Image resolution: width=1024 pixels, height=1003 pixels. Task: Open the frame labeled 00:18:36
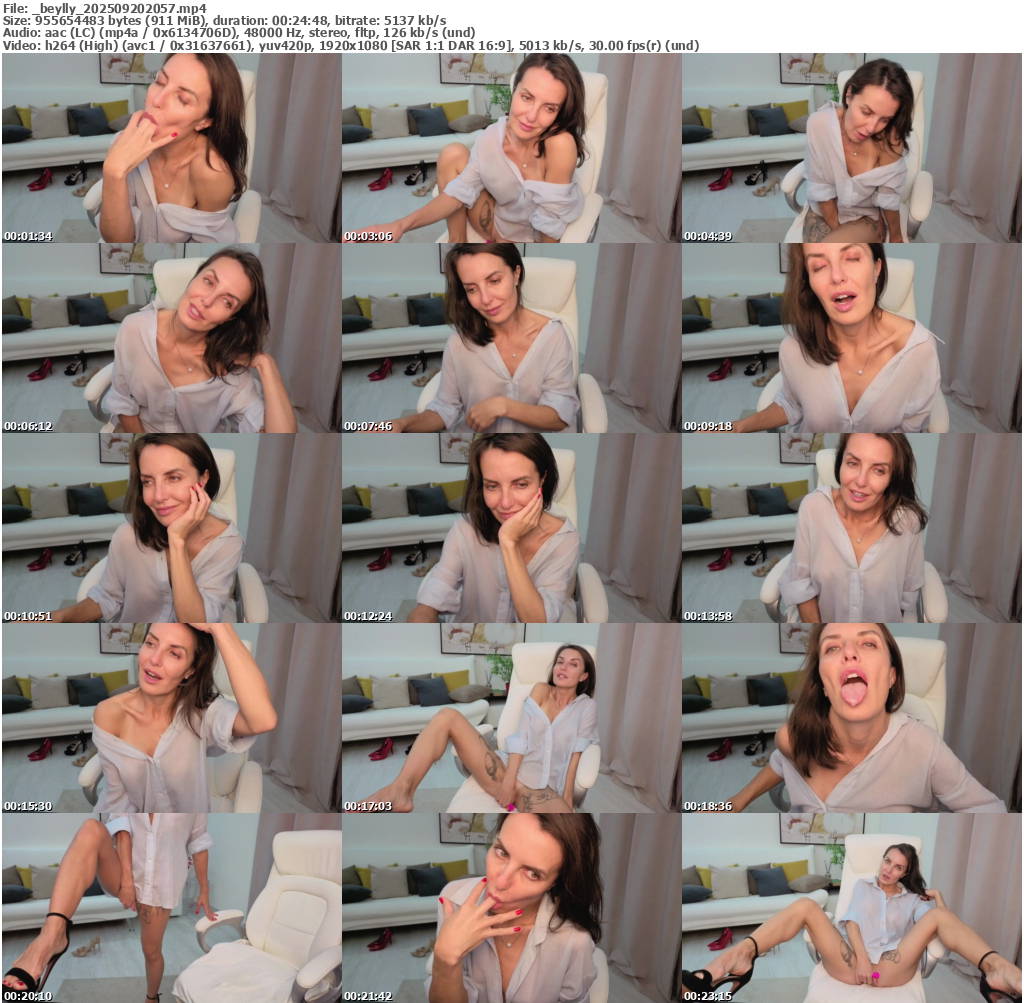[852, 718]
